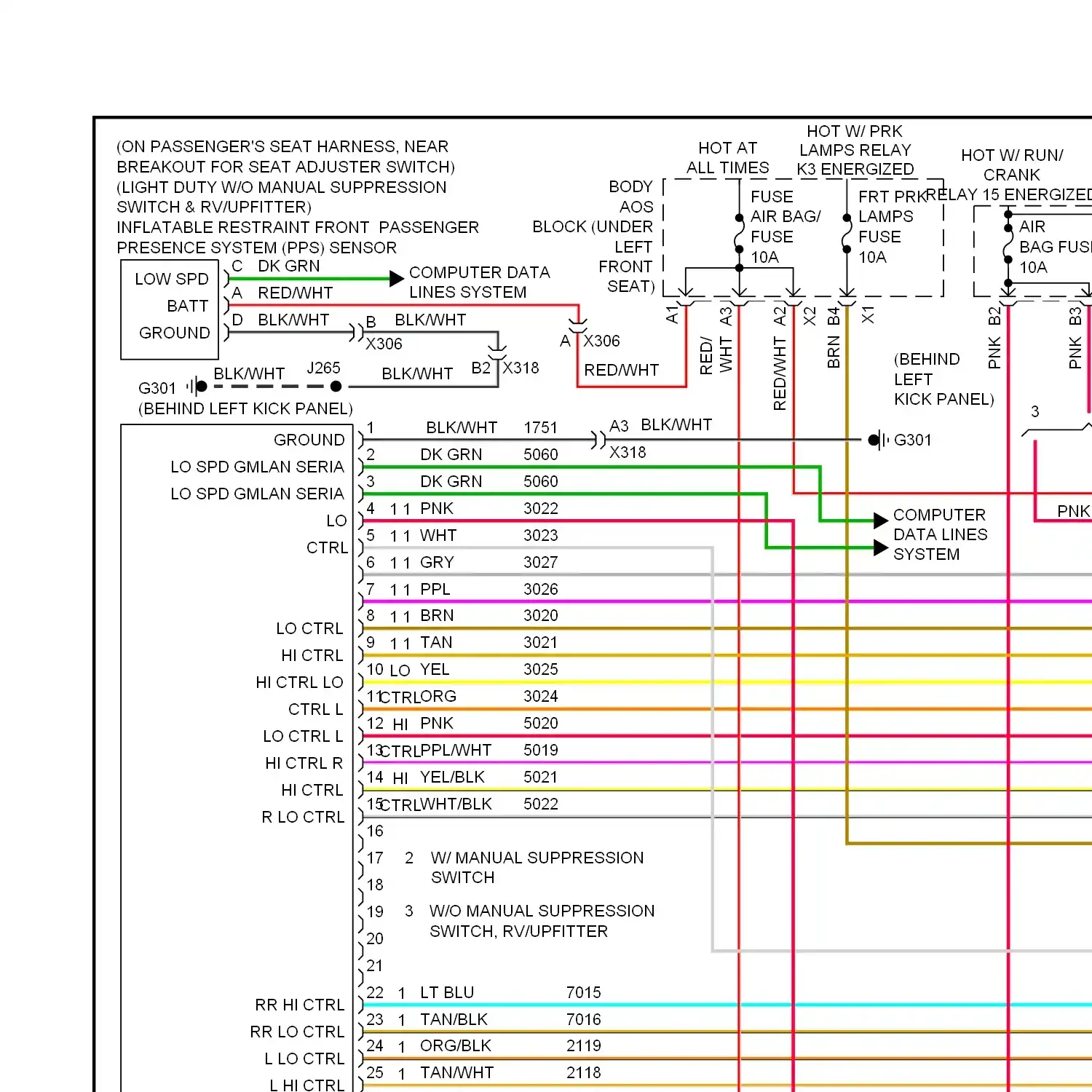The width and height of the screenshot is (1092, 1092).
Task: Select 'BODY AOS BLOCK (UNDER LEFT FRONT SEAT)' text
Action: click(x=593, y=237)
